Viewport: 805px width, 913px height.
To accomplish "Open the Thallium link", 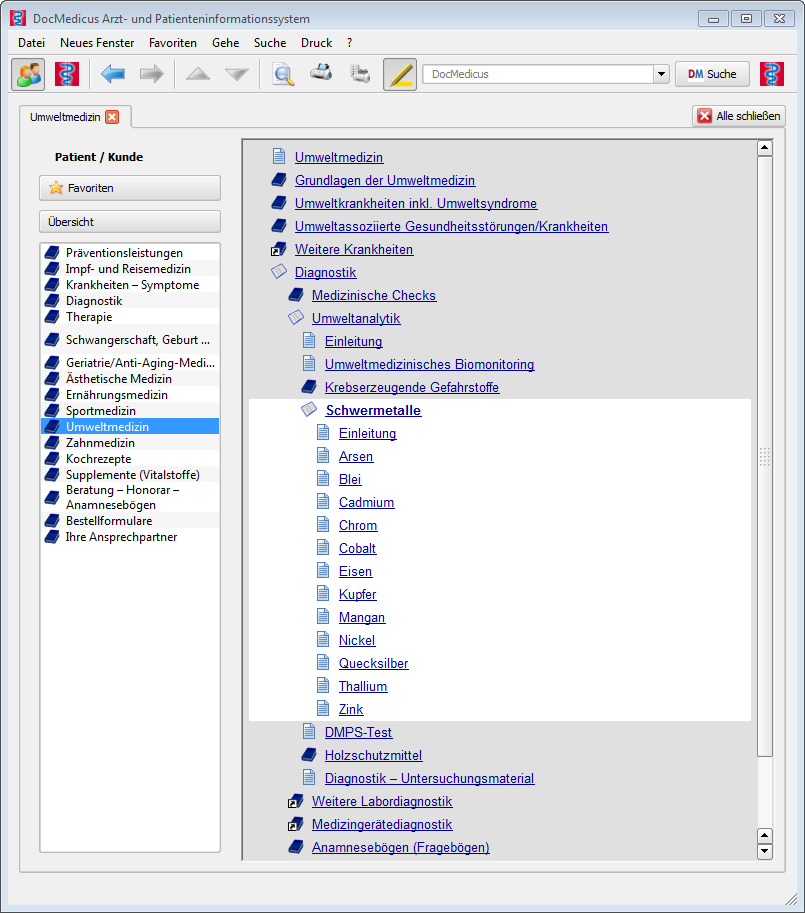I will click(x=363, y=686).
